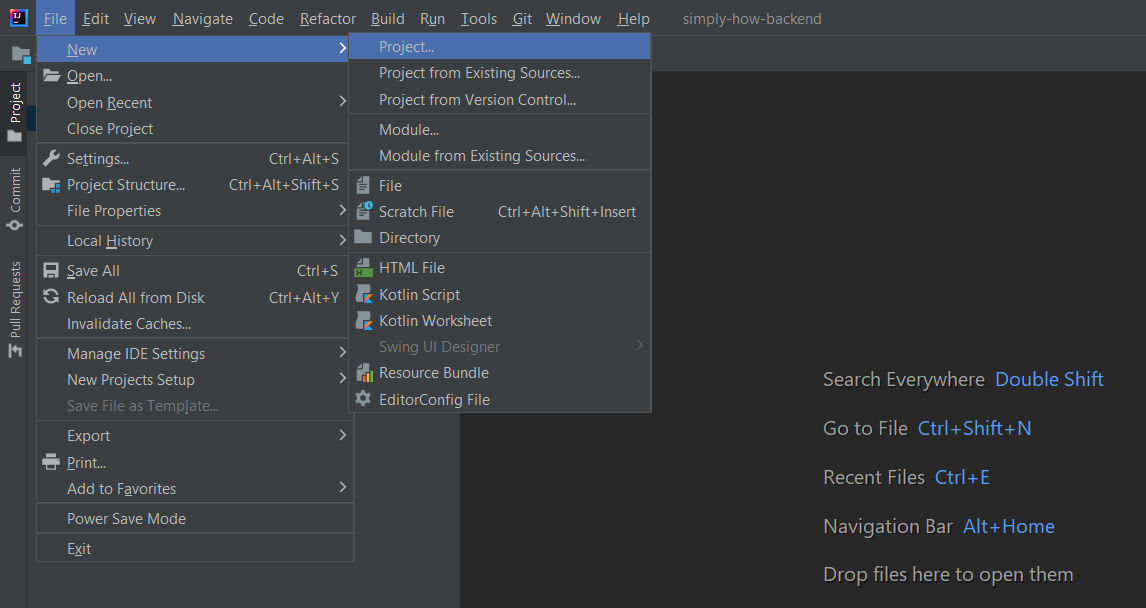The width and height of the screenshot is (1146, 608).
Task: Choose Close Project menu entry
Action: [x=195, y=129]
